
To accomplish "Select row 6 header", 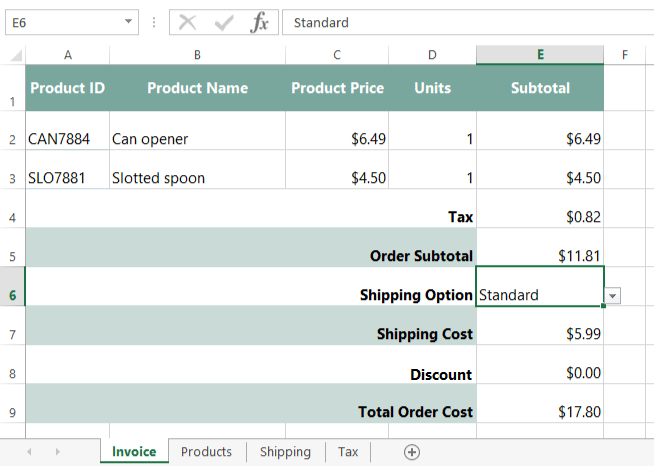I will pos(12,296).
